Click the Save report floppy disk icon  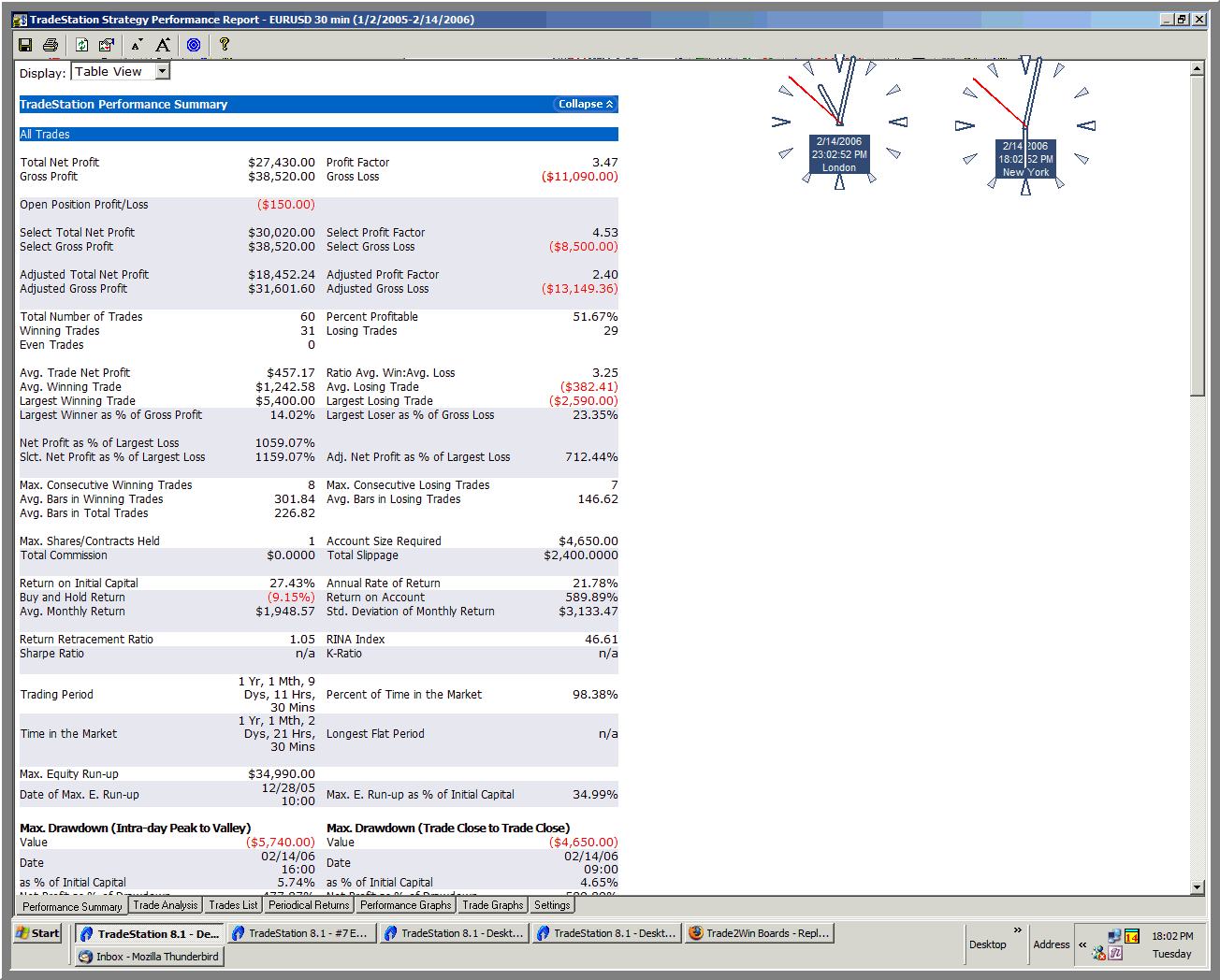tap(25, 45)
